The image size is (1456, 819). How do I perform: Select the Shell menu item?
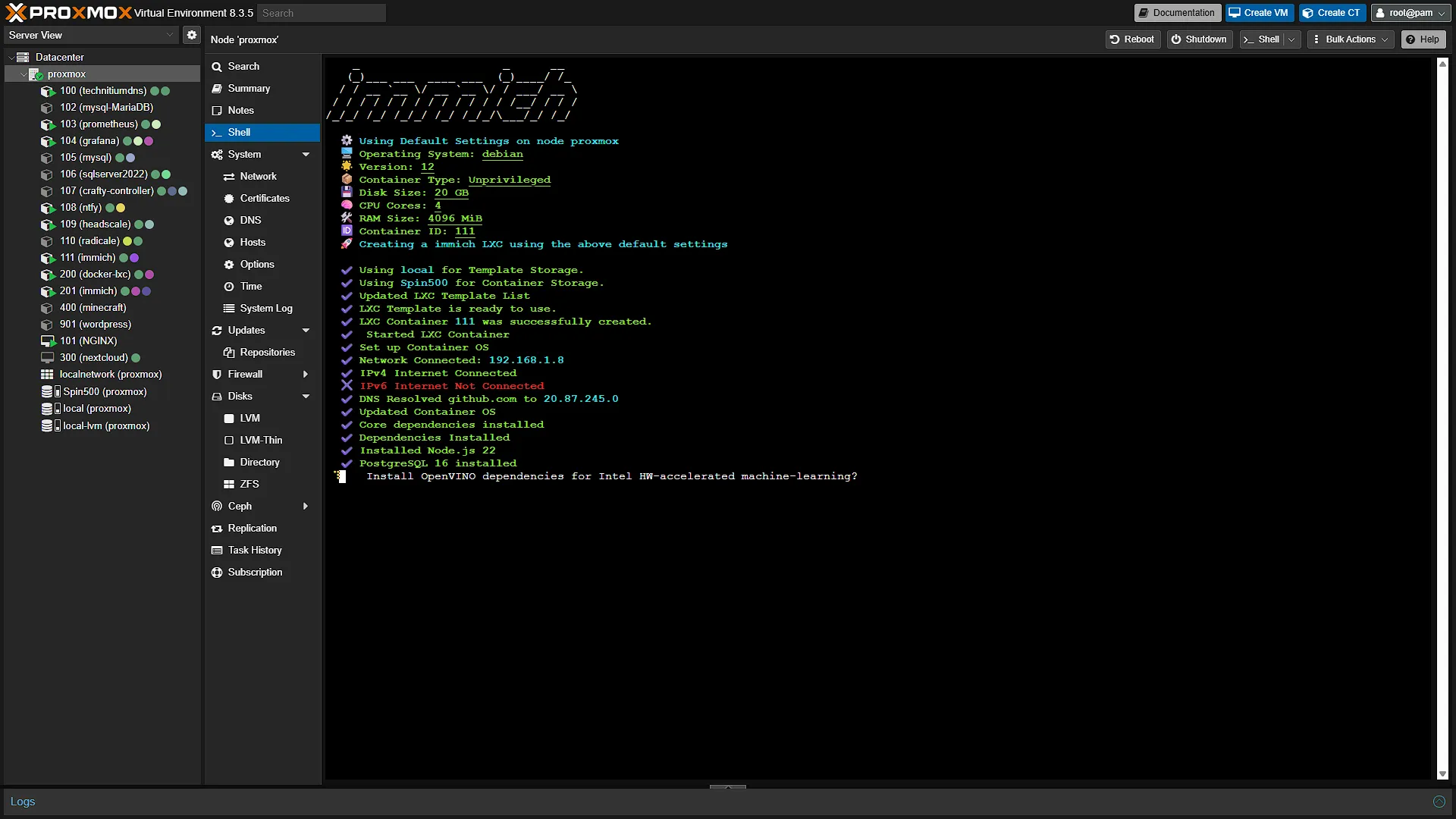[x=262, y=133]
